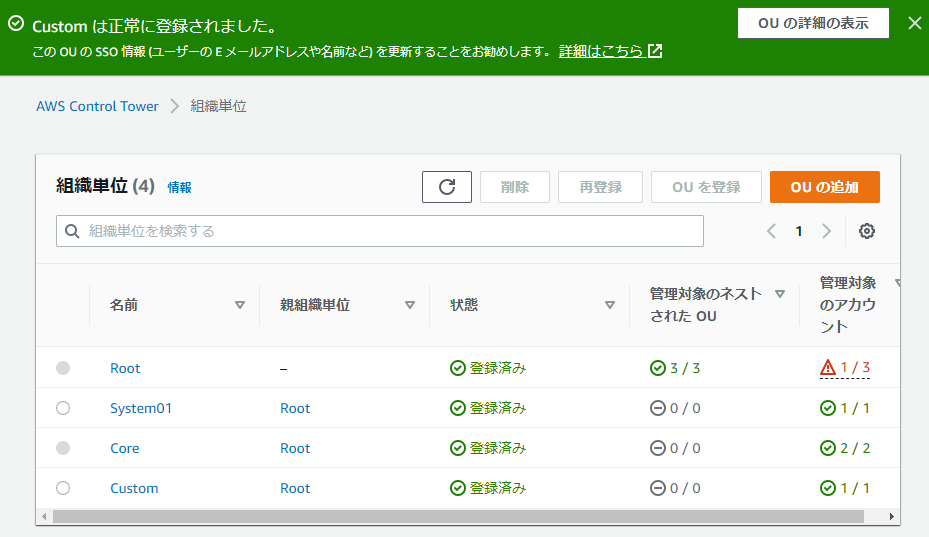This screenshot has height=537, width=929.
Task: Open the System01 OU link
Action: 141,408
